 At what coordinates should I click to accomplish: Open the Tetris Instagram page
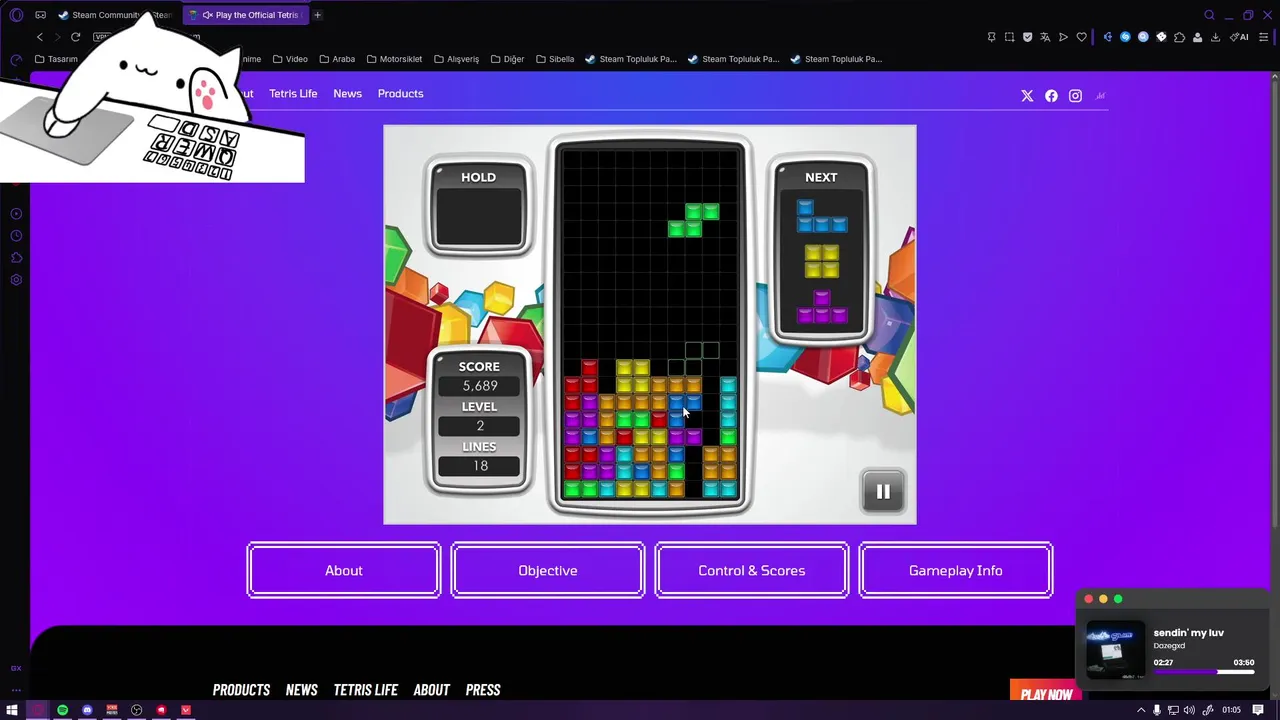pos(1075,96)
